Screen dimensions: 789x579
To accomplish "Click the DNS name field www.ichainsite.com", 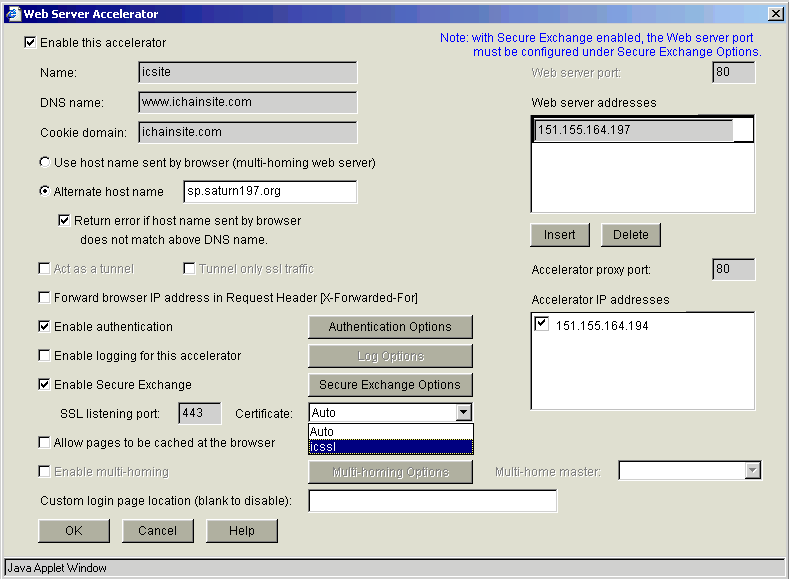I will (x=248, y=102).
